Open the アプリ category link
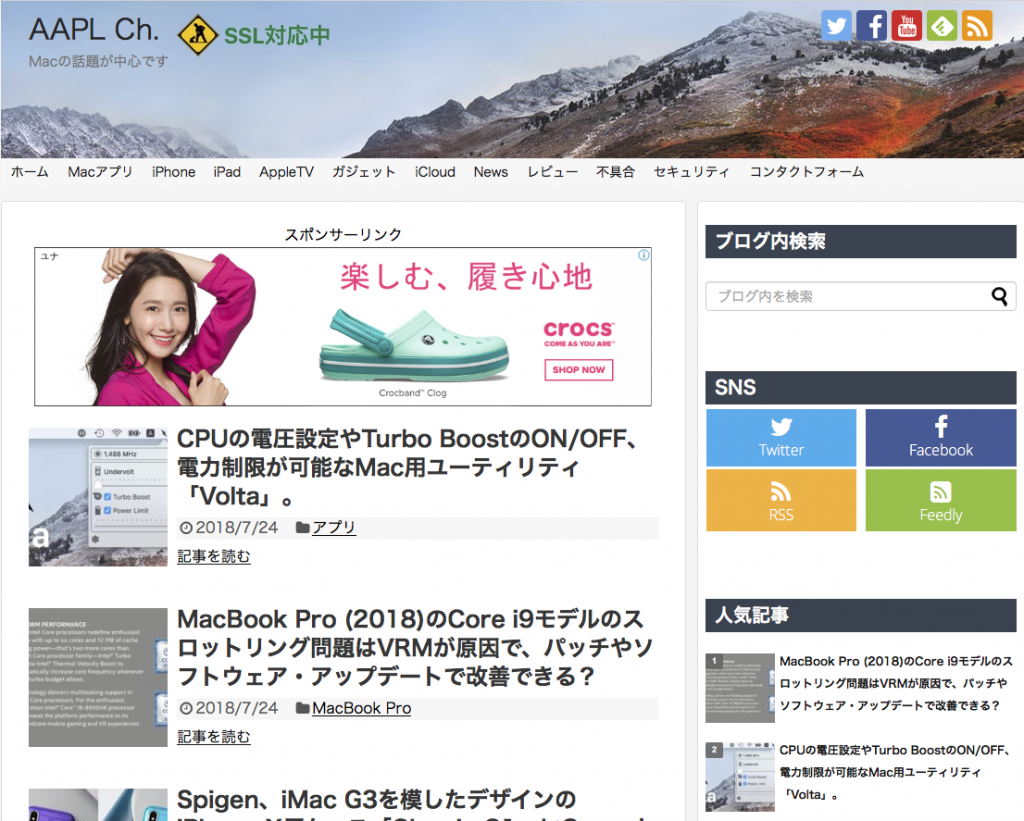Viewport: 1024px width, 821px height. click(x=333, y=527)
